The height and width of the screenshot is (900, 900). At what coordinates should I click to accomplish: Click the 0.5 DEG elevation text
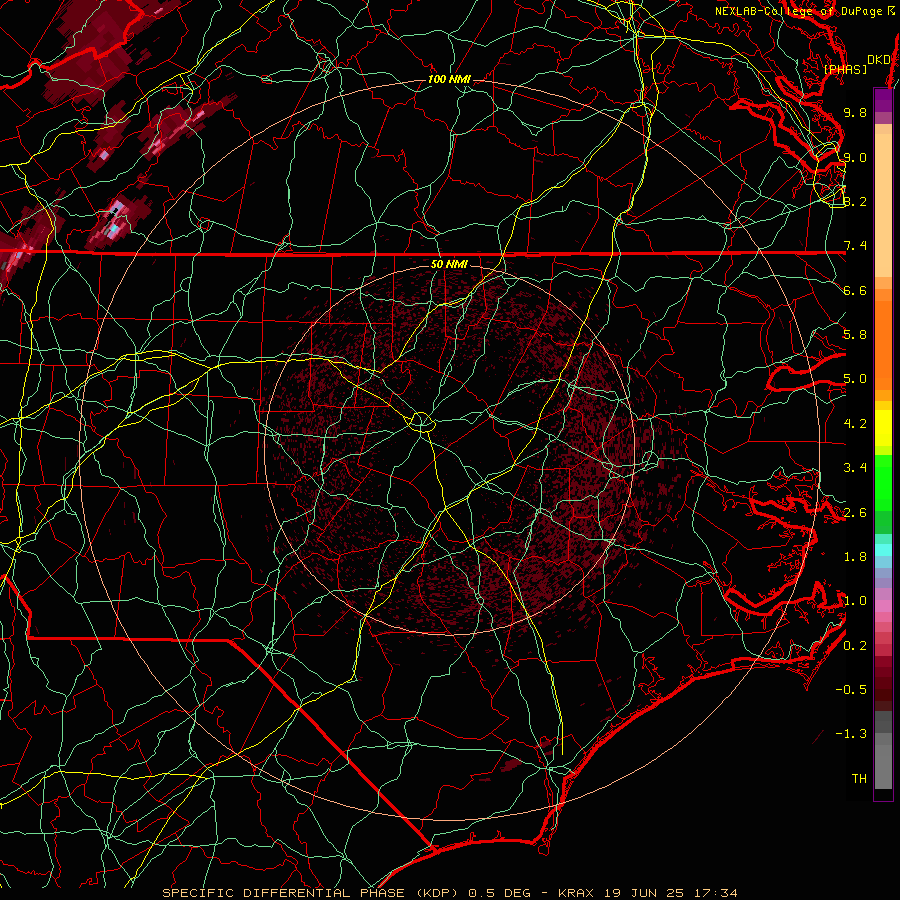coord(499,893)
